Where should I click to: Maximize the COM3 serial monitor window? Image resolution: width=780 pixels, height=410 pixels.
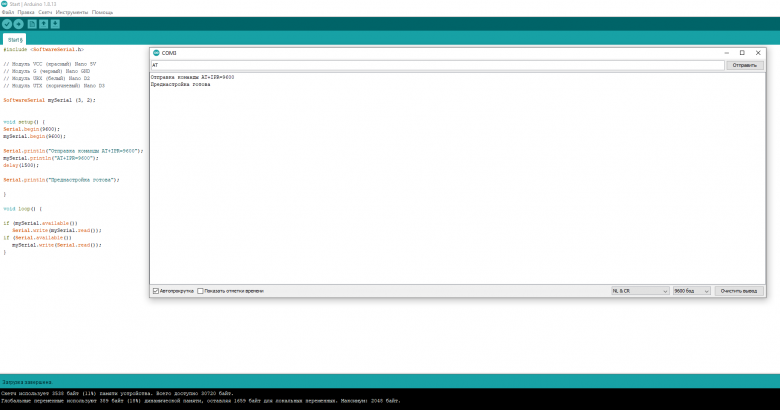[x=742, y=52]
